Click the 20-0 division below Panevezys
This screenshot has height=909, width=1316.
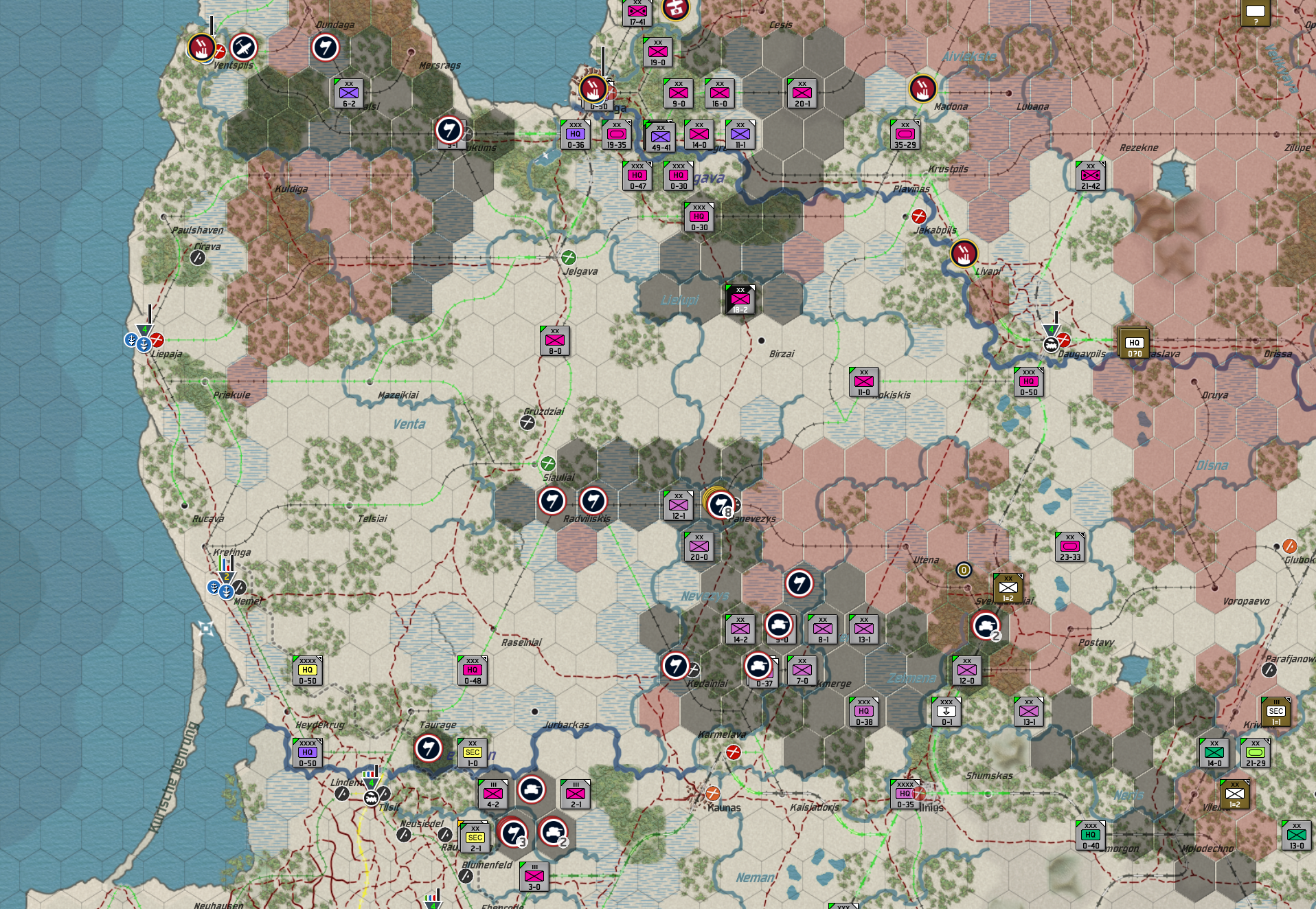click(699, 547)
